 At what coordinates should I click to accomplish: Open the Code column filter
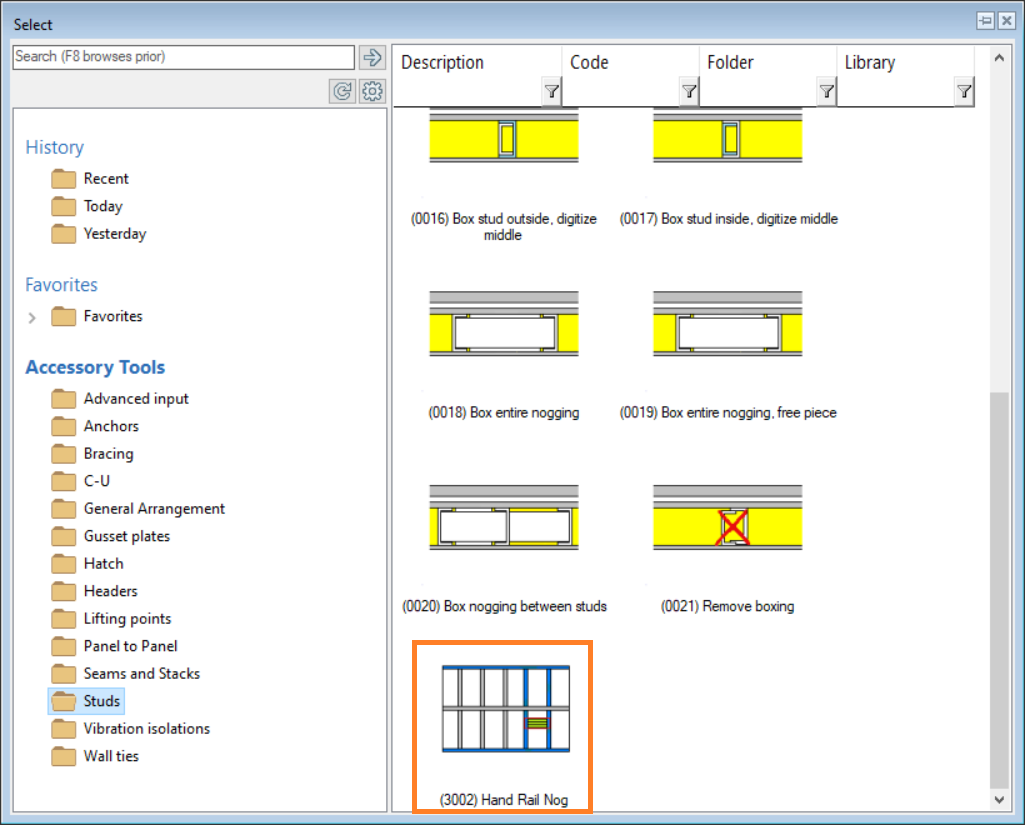688,92
